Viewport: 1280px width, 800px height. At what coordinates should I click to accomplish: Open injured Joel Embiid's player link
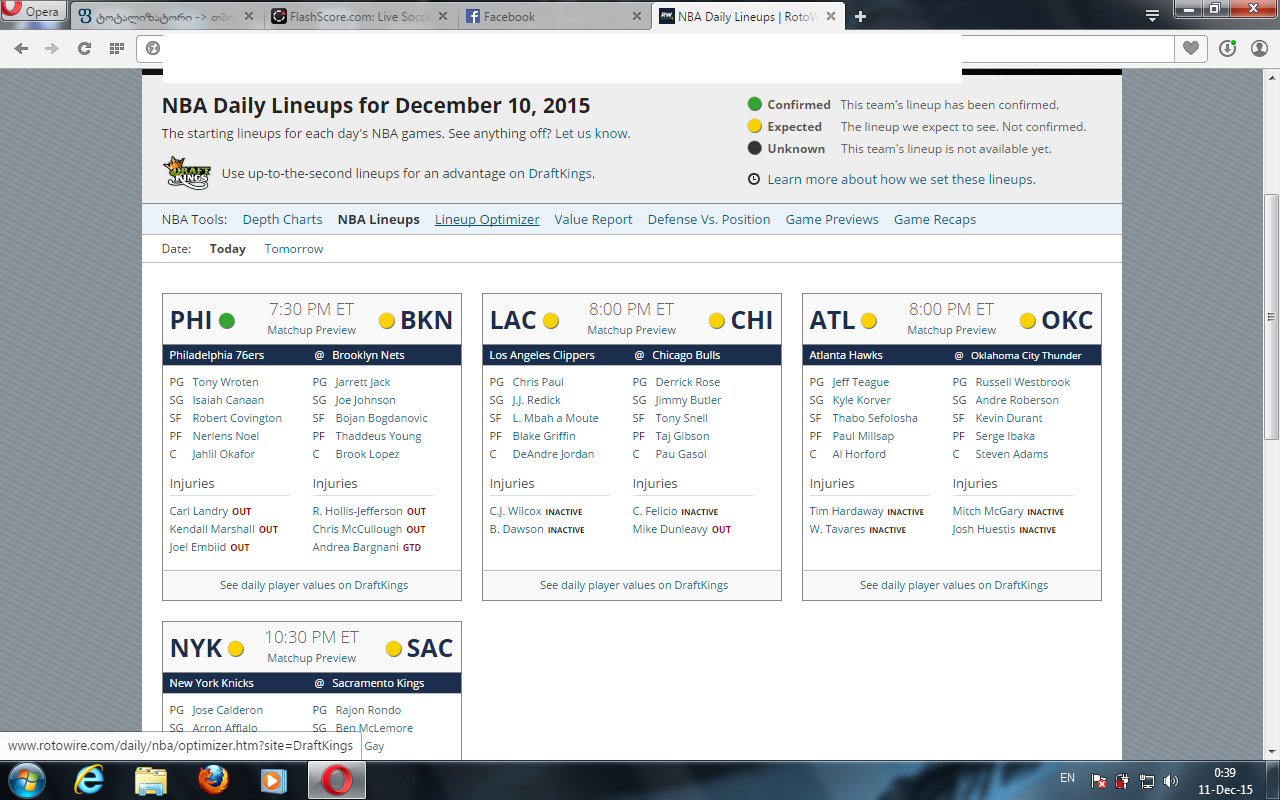[x=198, y=547]
